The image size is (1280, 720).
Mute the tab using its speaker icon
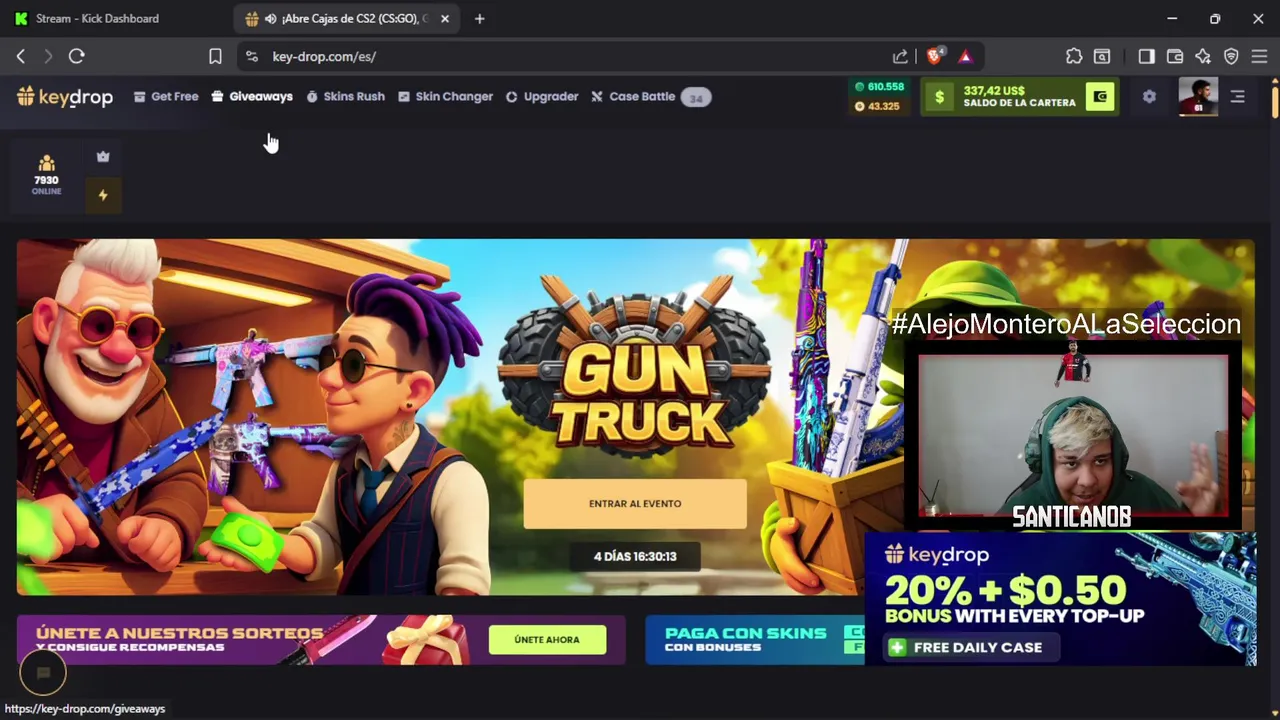coord(271,19)
